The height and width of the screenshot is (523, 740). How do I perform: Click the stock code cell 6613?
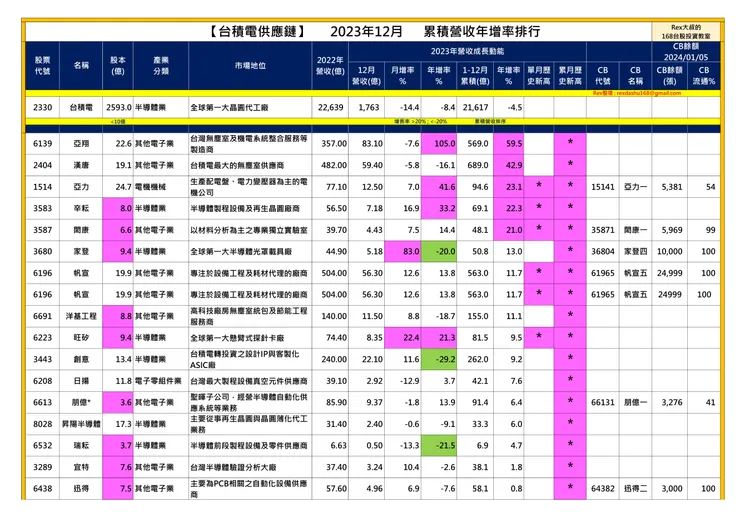coord(42,402)
